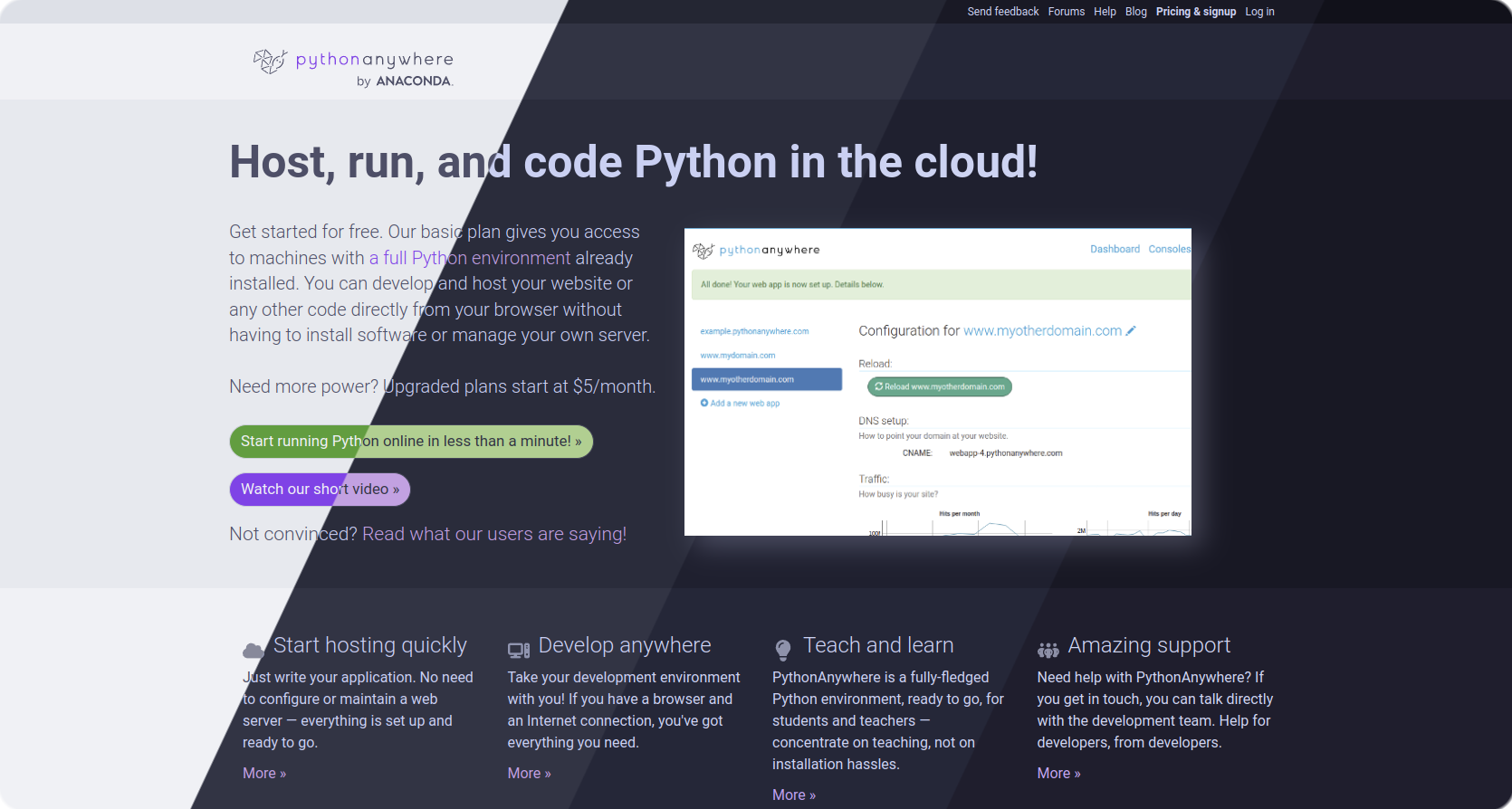The width and height of the screenshot is (1512, 809).
Task: Go to Forums in the top navigation
Action: pyautogui.click(x=1066, y=12)
